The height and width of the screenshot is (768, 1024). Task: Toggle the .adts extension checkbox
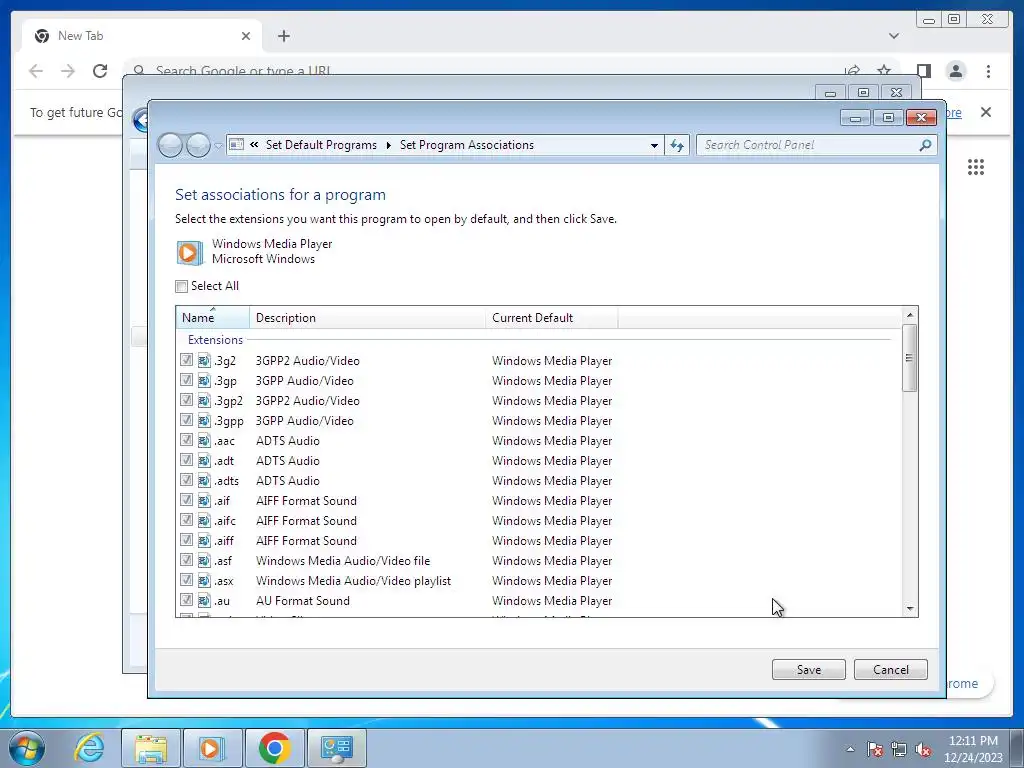click(186, 480)
